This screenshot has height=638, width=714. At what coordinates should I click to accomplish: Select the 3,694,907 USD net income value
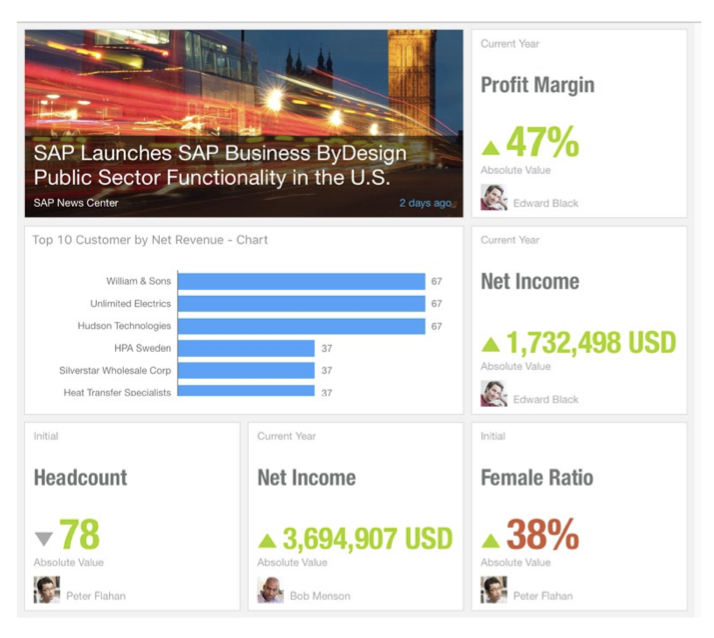click(367, 538)
